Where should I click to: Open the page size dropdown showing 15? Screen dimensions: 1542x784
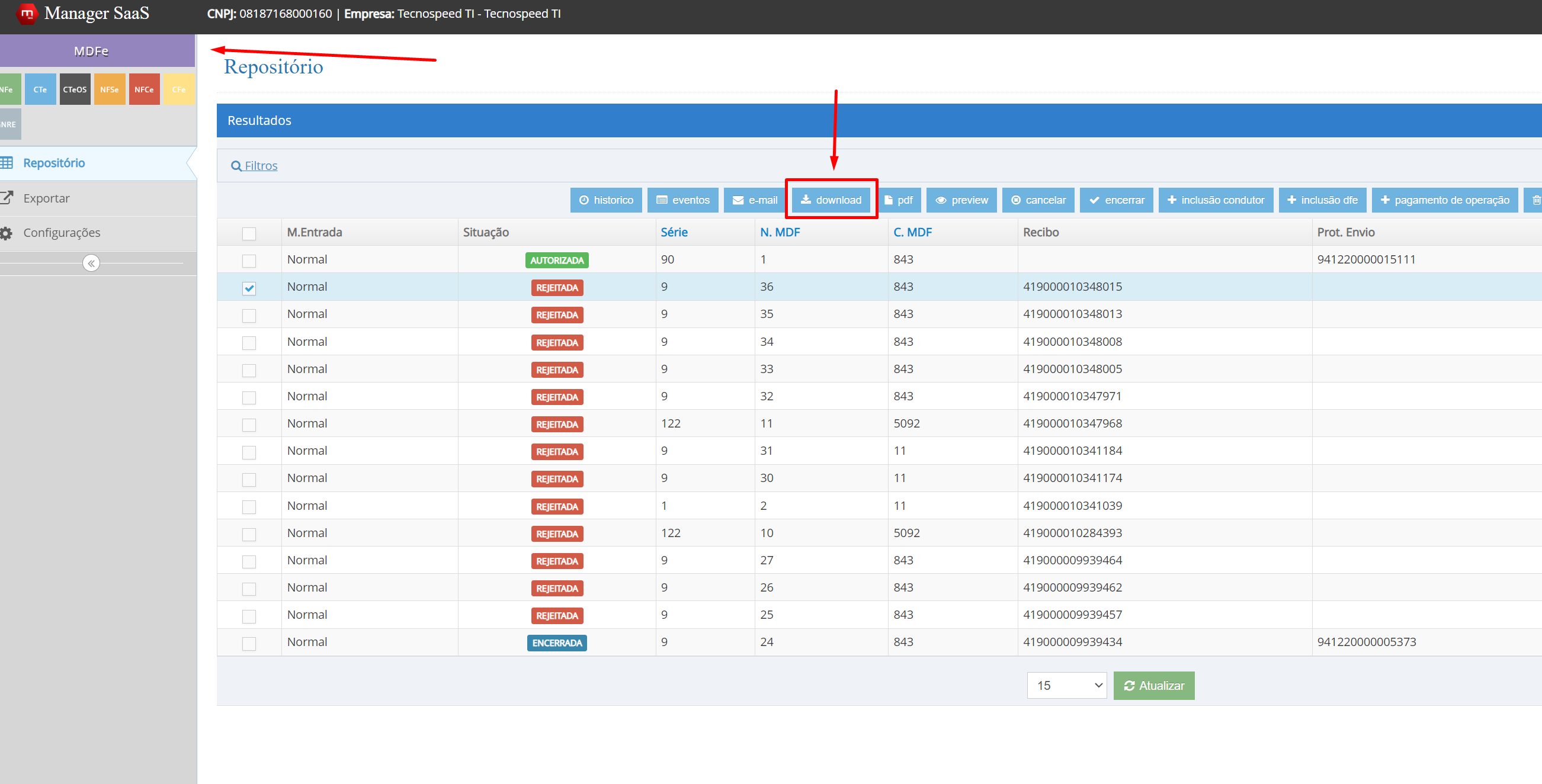(x=1067, y=685)
